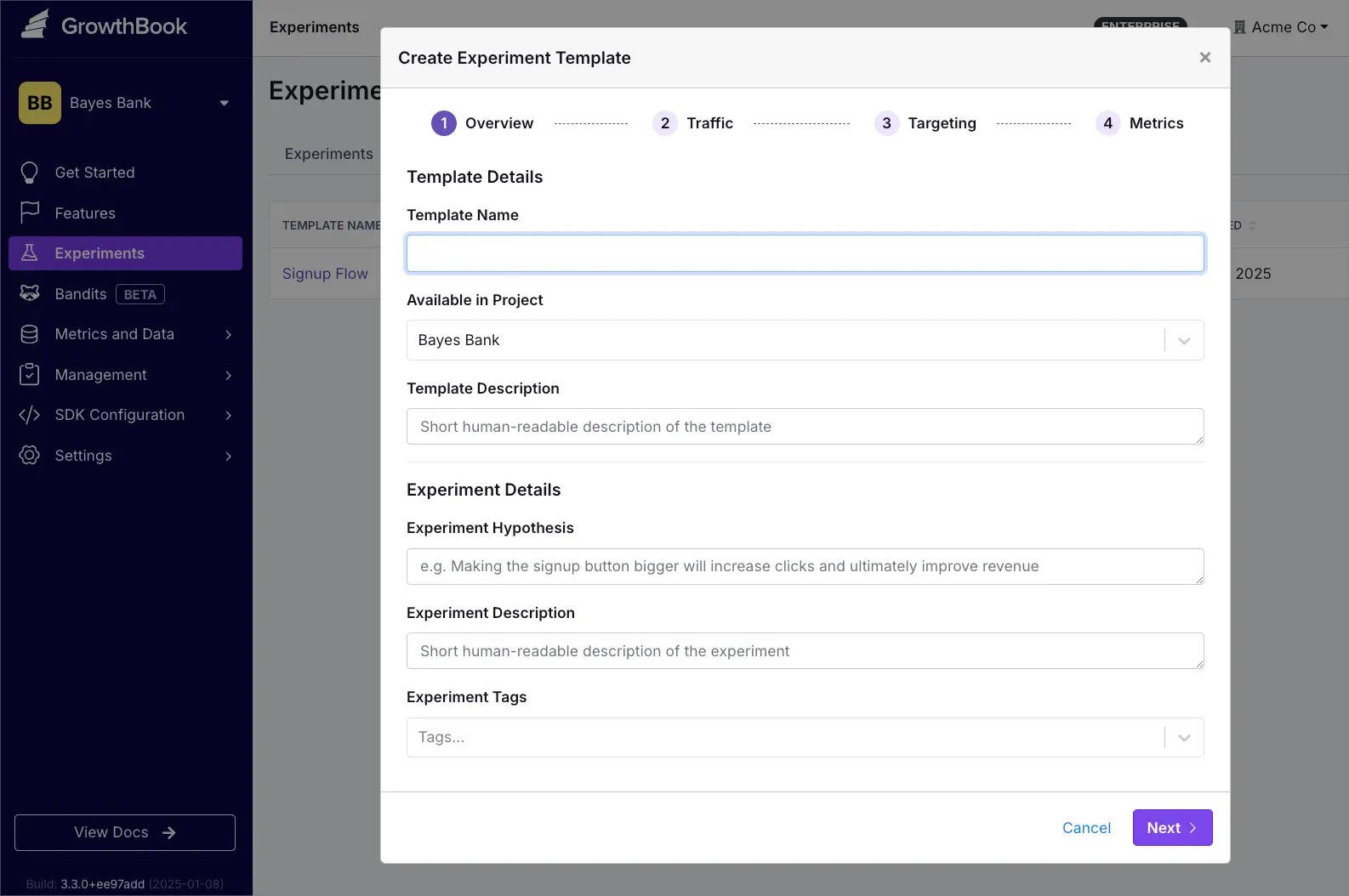The height and width of the screenshot is (896, 1349).
Task: Click the Get Started lightbulb icon
Action: (30, 173)
